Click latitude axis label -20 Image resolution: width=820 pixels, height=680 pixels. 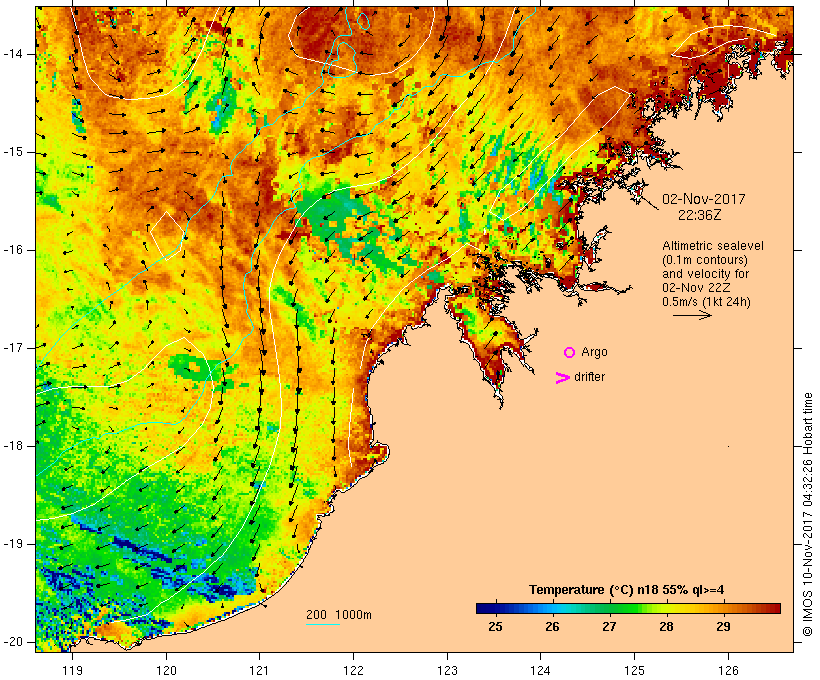point(13,642)
